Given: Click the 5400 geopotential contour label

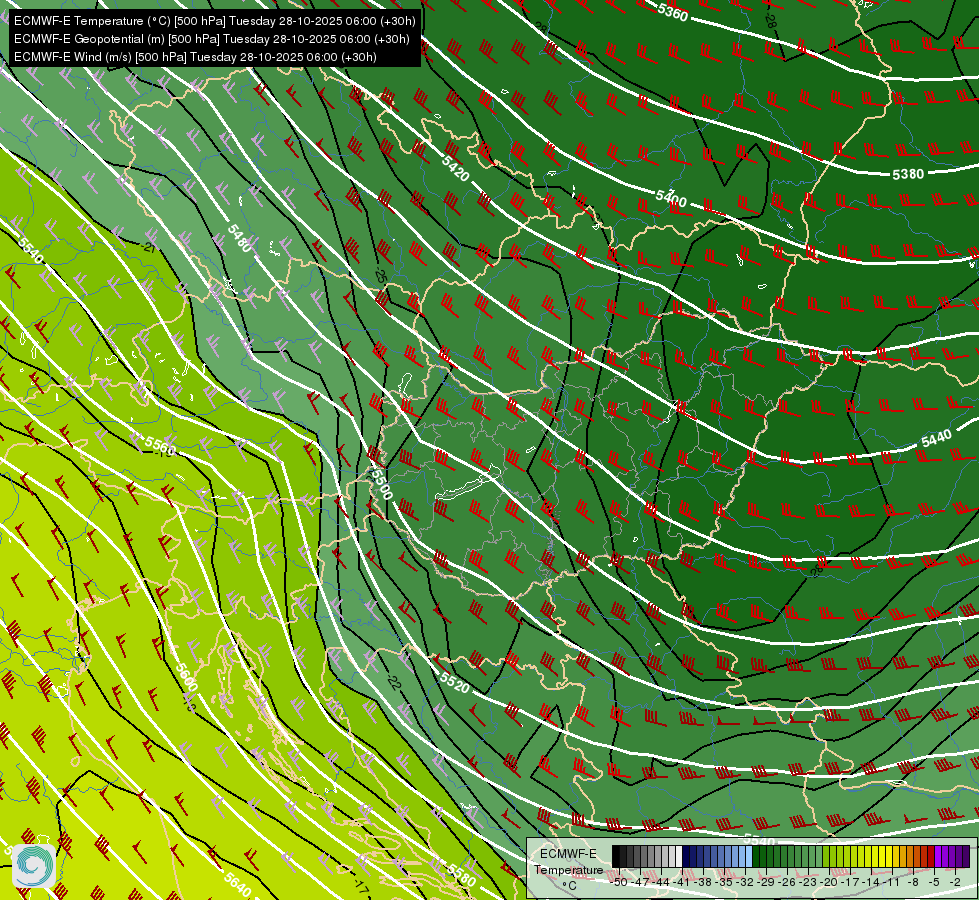Looking at the screenshot, I should coord(671,199).
